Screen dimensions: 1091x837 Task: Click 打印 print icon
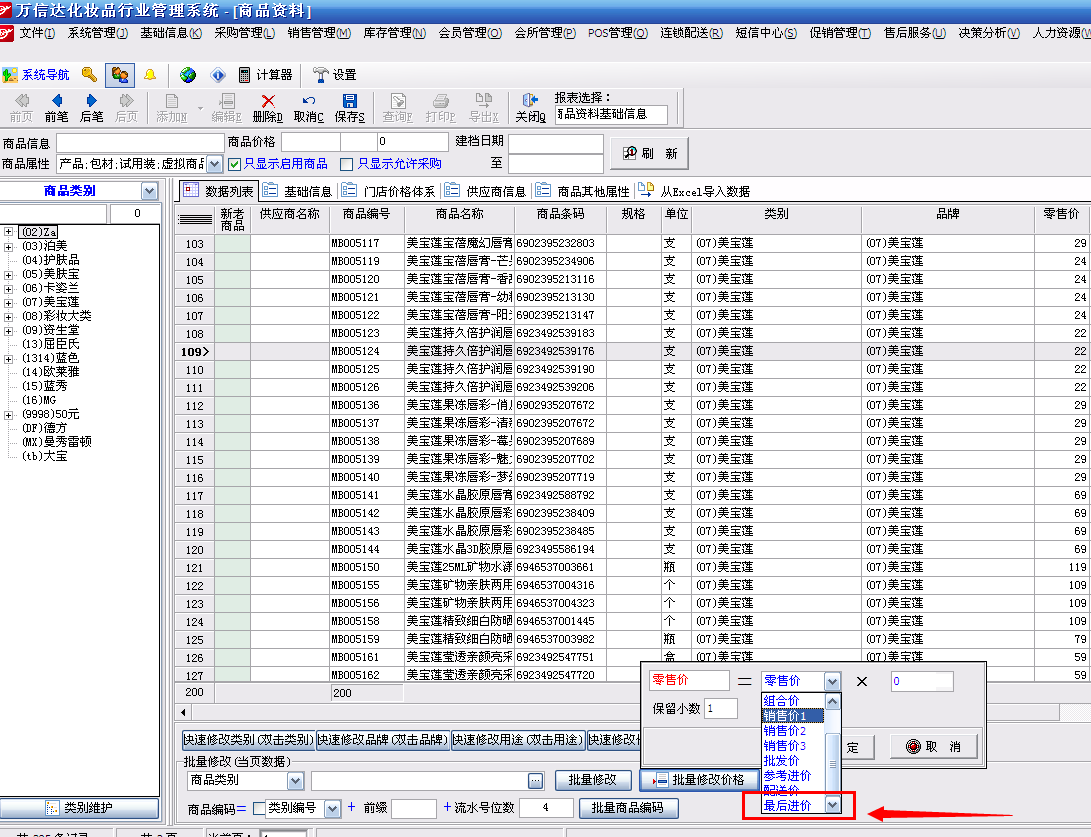(x=440, y=108)
